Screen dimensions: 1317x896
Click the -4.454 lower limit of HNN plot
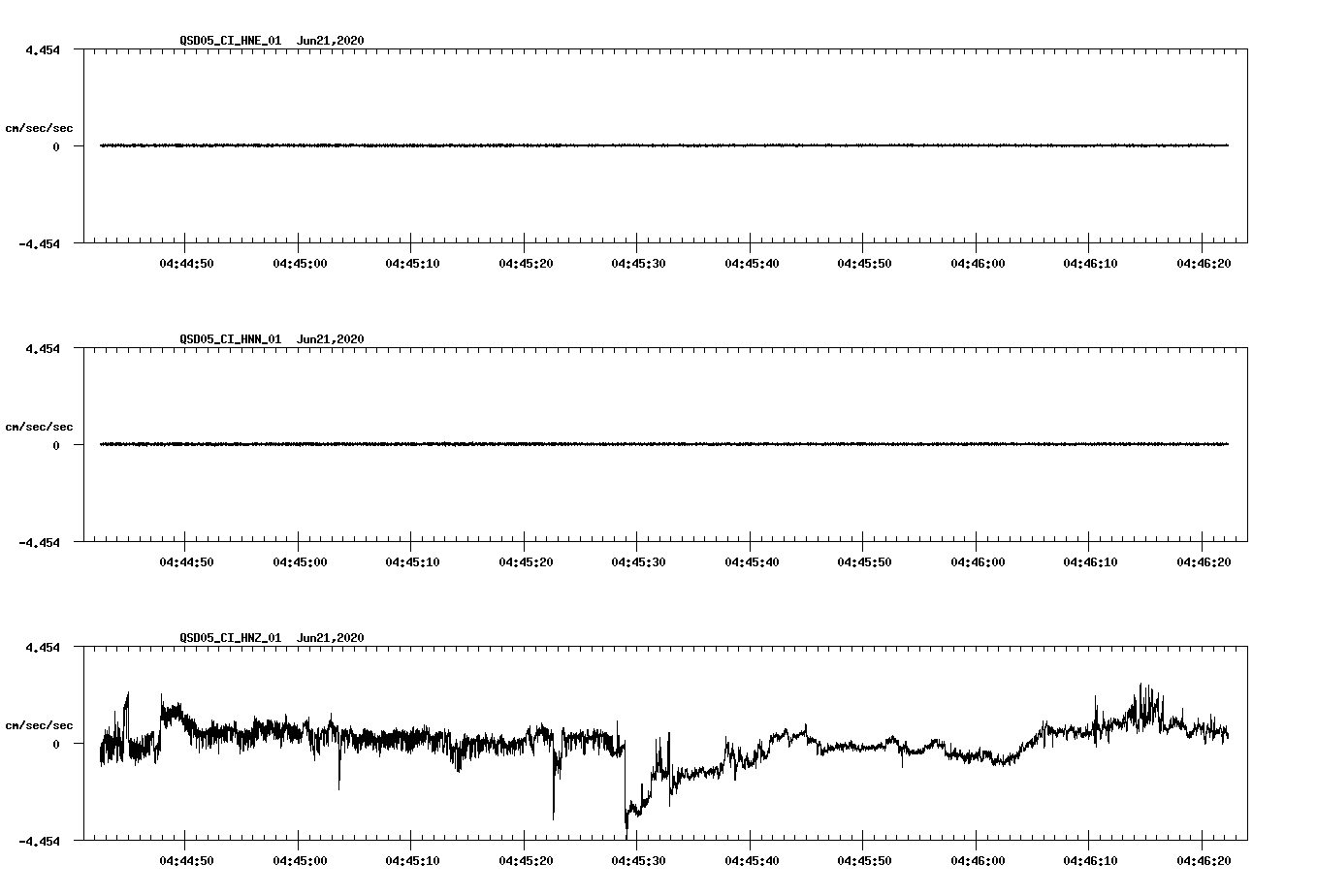click(39, 542)
